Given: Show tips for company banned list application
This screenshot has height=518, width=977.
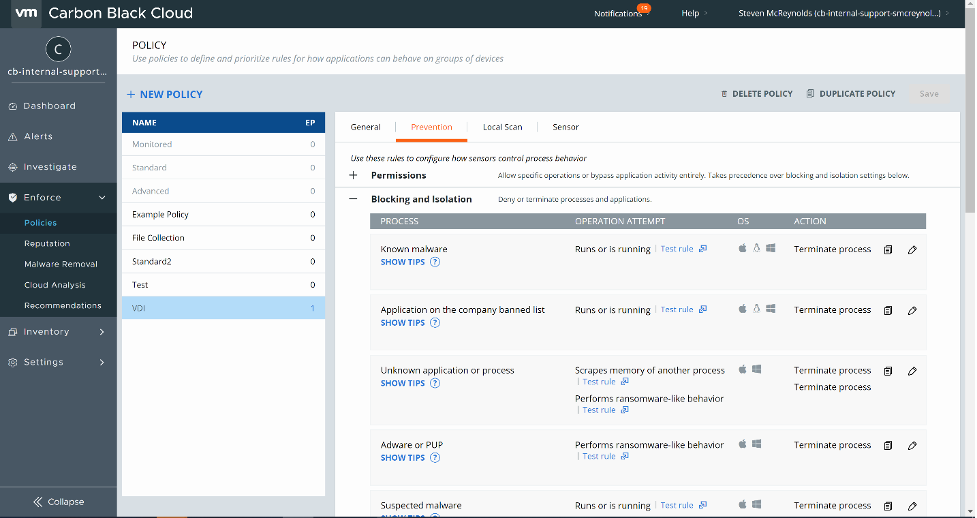Looking at the screenshot, I should (403, 323).
